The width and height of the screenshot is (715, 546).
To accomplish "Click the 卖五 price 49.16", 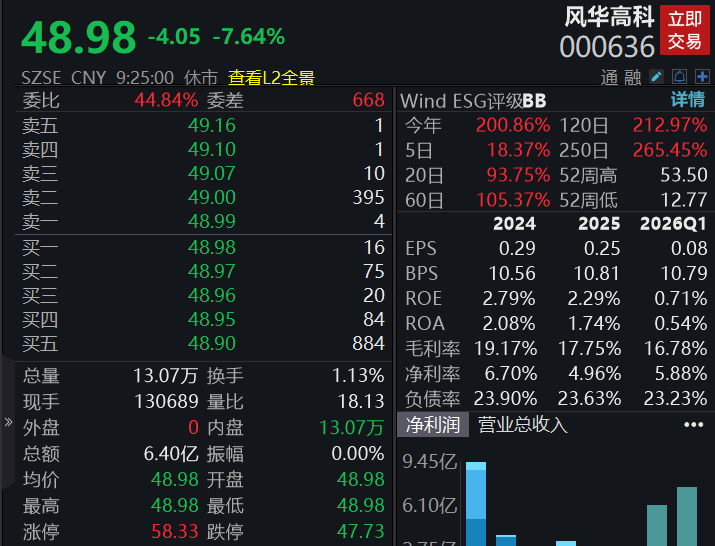I will pos(212,125).
